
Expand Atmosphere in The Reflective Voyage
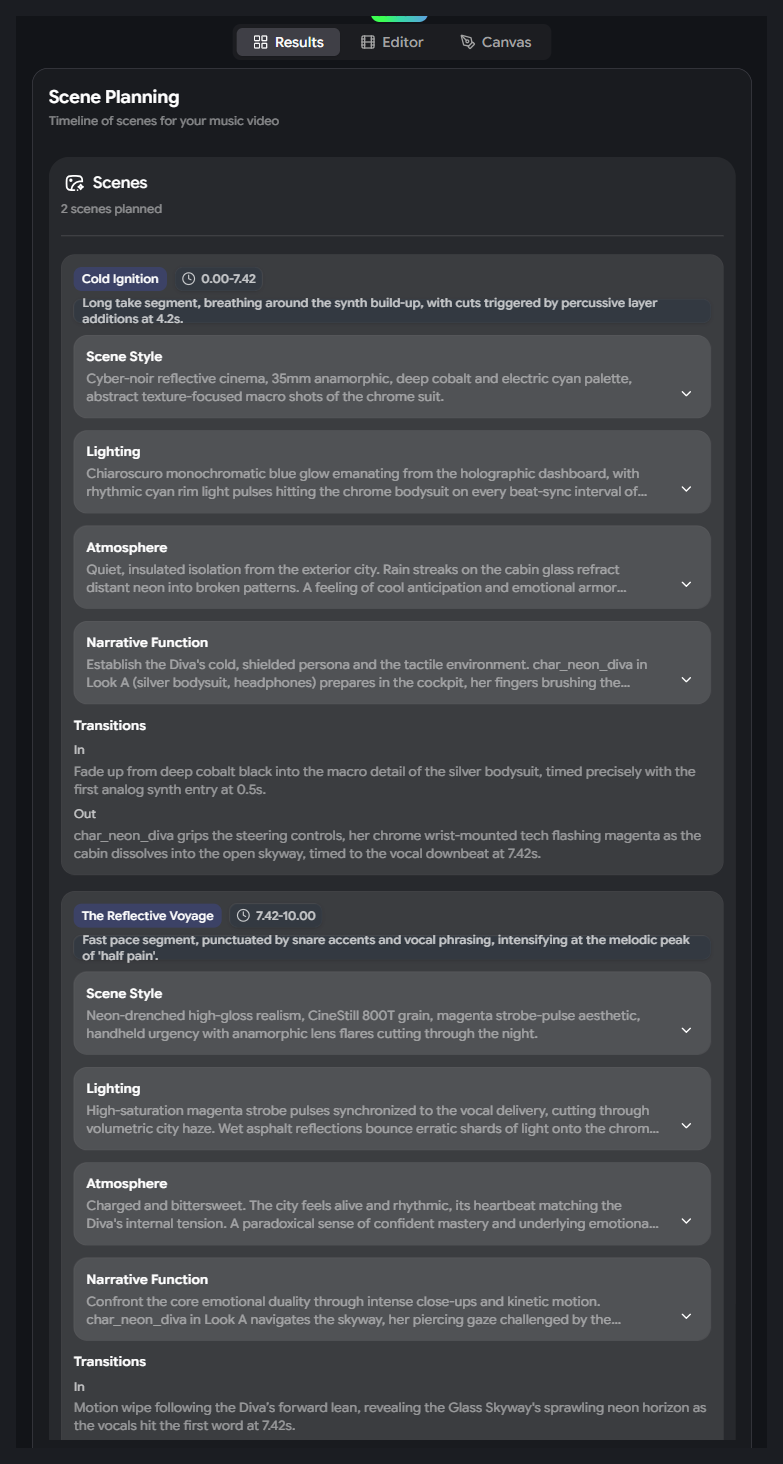(x=686, y=1221)
